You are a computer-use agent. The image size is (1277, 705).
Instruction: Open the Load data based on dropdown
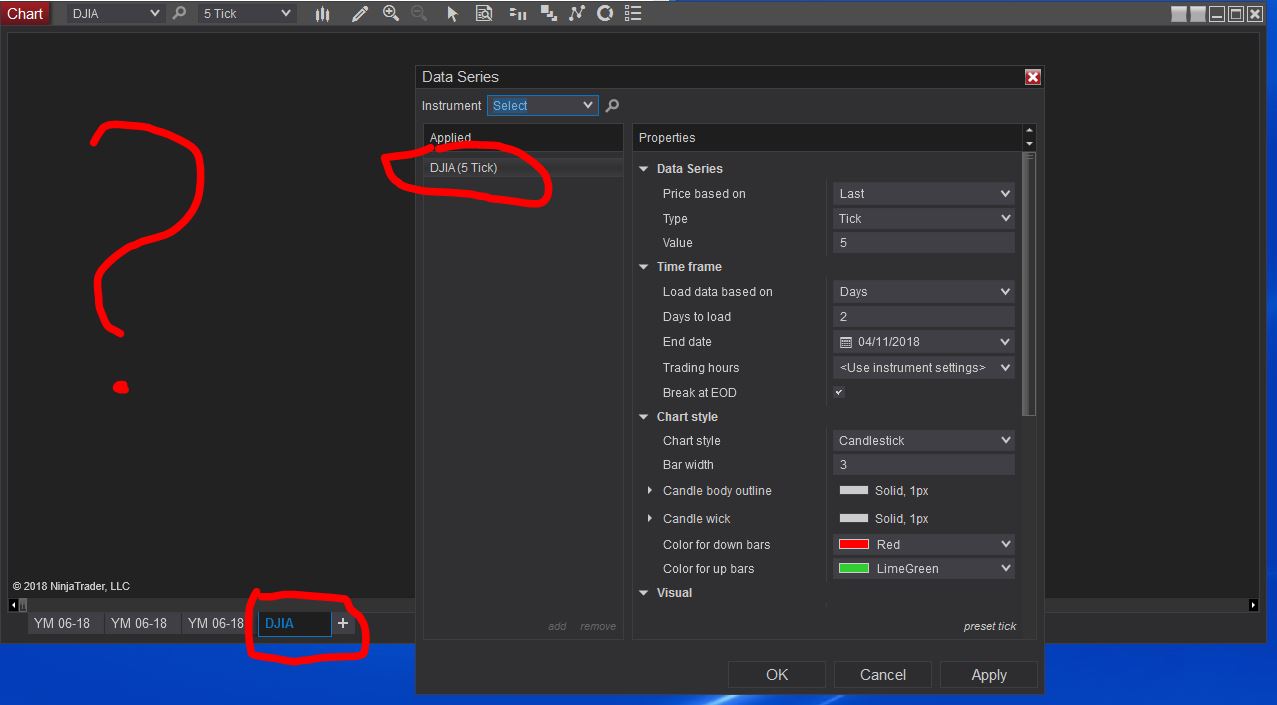coord(924,292)
